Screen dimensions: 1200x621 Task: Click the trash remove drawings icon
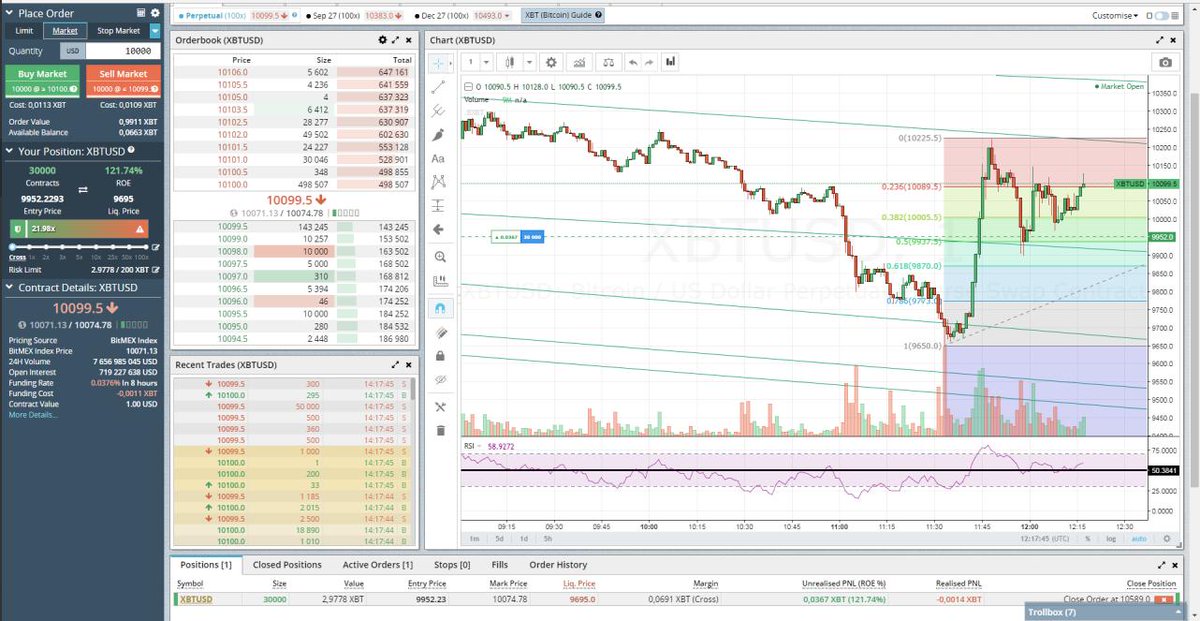tap(440, 431)
